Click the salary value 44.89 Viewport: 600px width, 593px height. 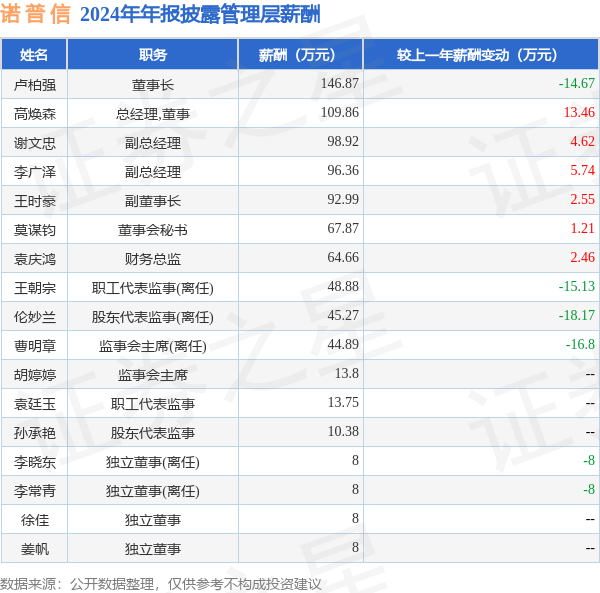click(343, 344)
